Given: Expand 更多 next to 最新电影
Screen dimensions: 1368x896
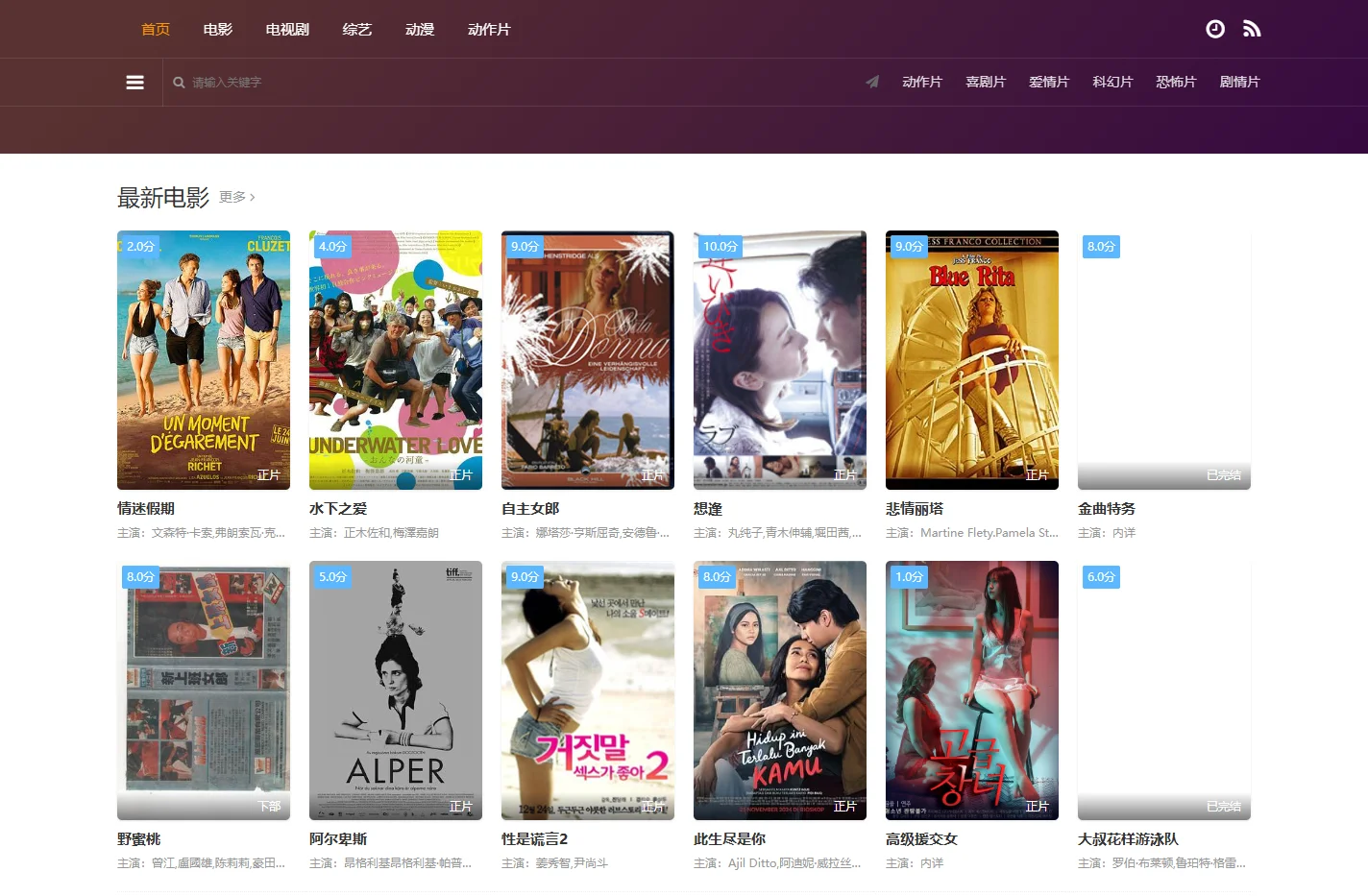Looking at the screenshot, I should (236, 197).
